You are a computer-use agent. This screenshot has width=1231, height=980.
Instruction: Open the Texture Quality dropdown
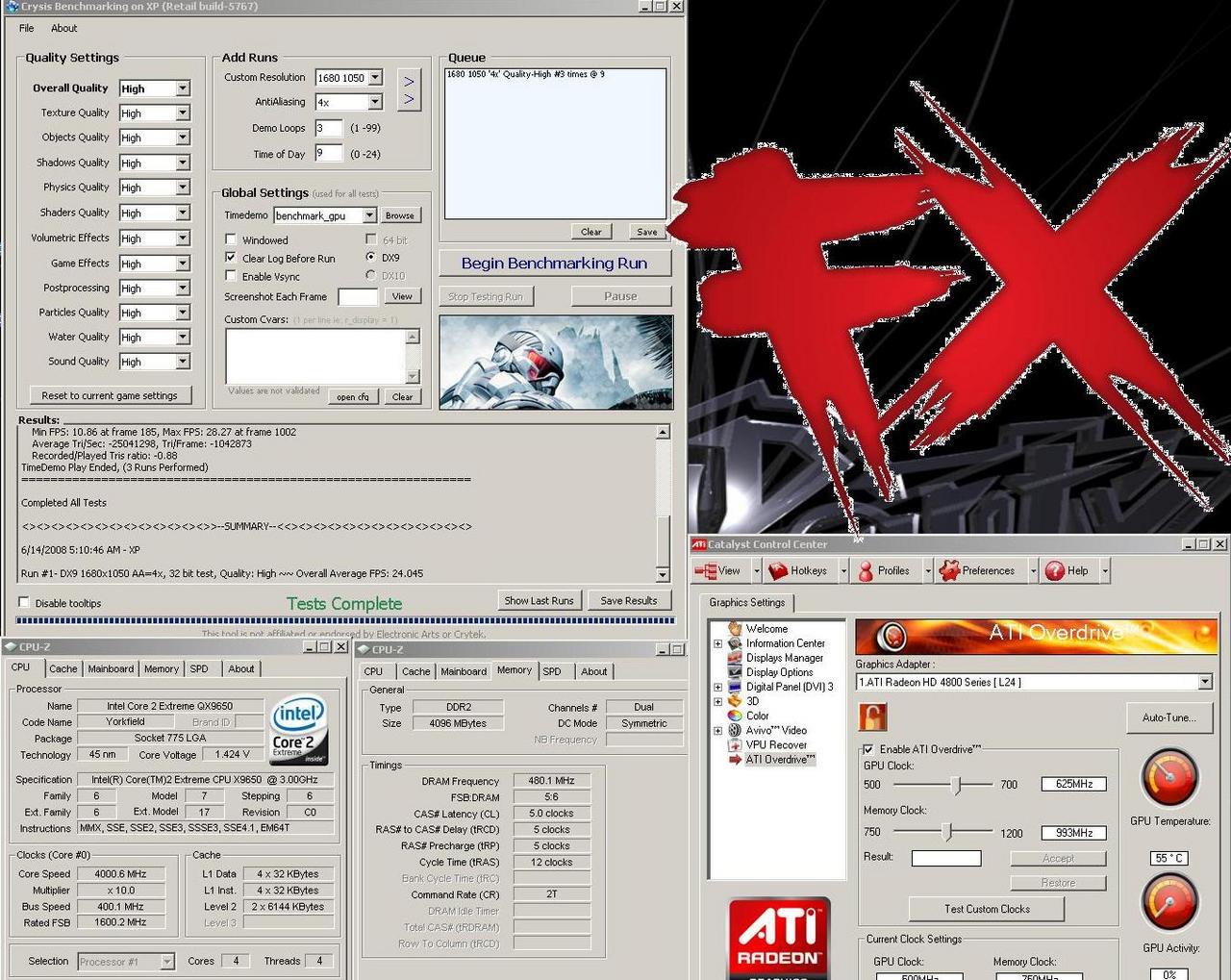click(183, 113)
